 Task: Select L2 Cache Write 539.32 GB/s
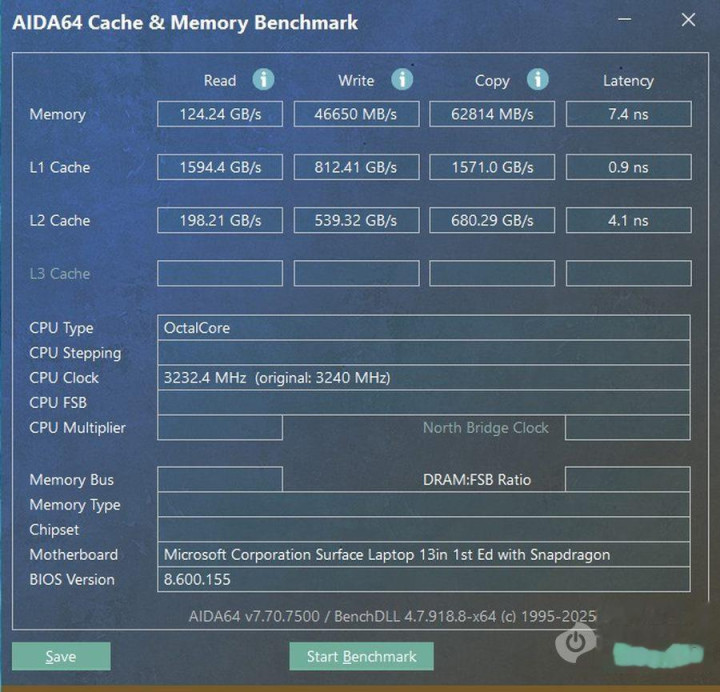click(x=356, y=220)
